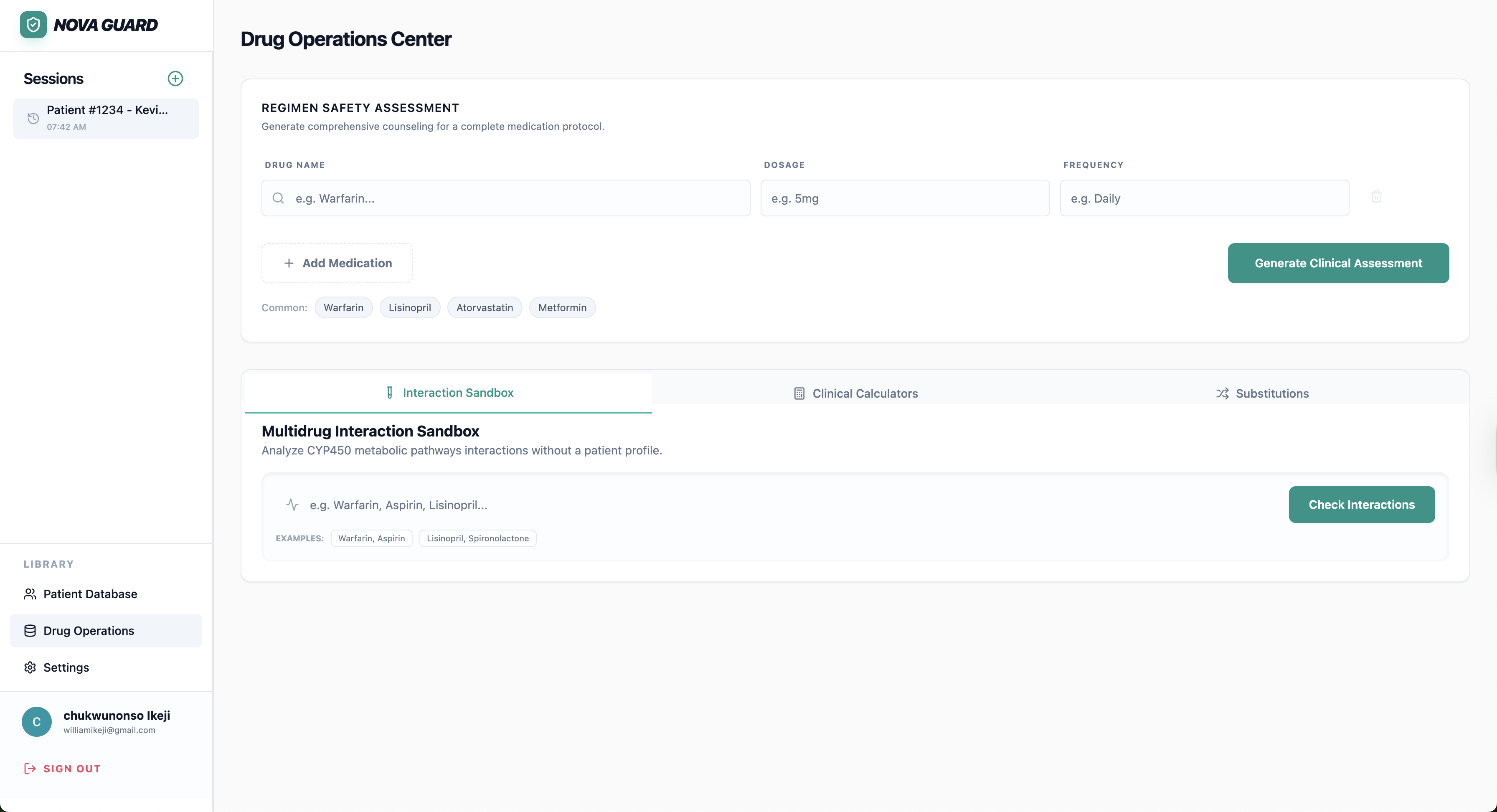This screenshot has width=1497, height=812.
Task: Add a new session with plus icon
Action: 175,79
